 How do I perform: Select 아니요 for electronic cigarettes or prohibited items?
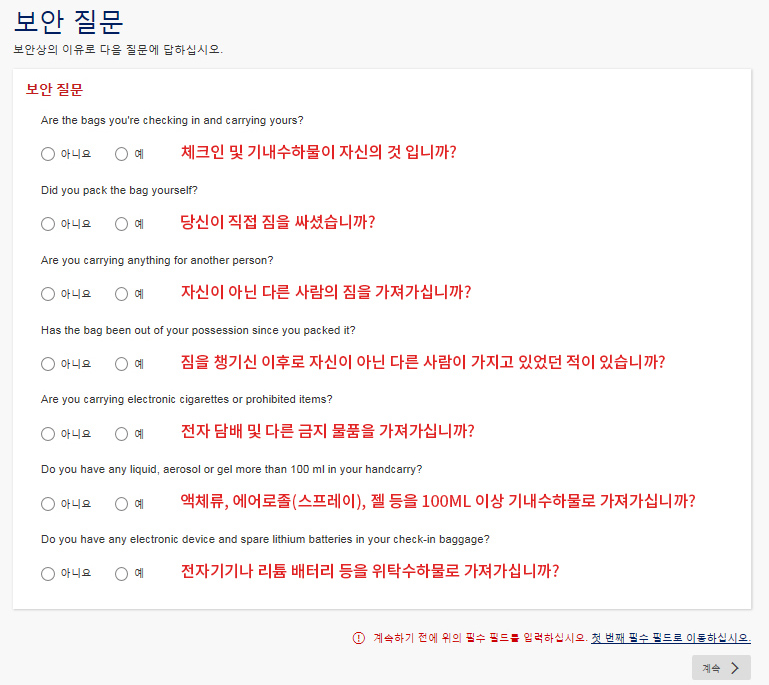coord(48,434)
